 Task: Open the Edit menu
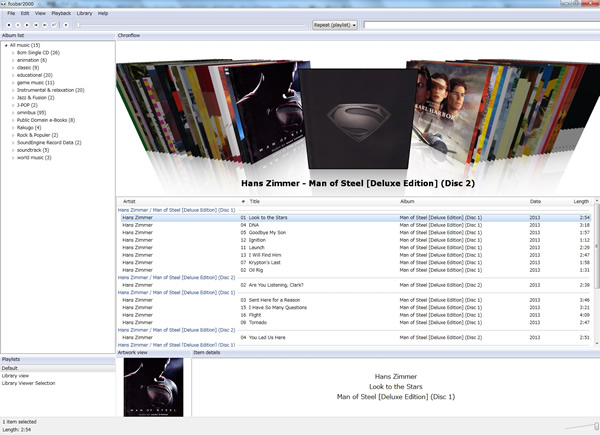point(25,13)
